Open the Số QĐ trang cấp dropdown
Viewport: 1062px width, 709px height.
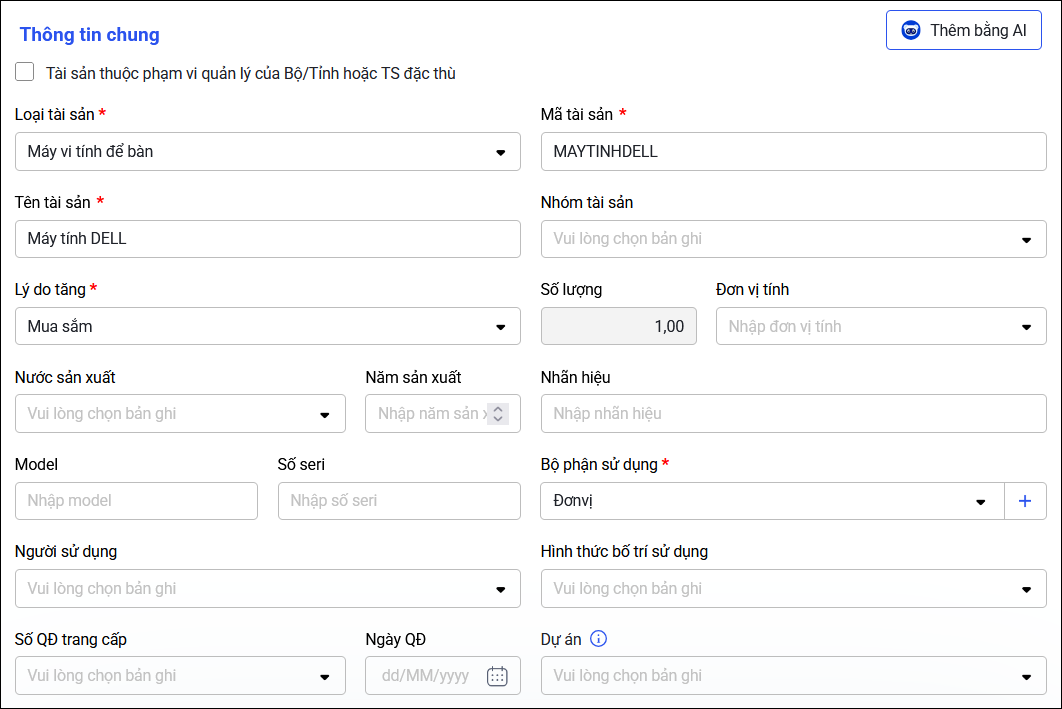(325, 676)
